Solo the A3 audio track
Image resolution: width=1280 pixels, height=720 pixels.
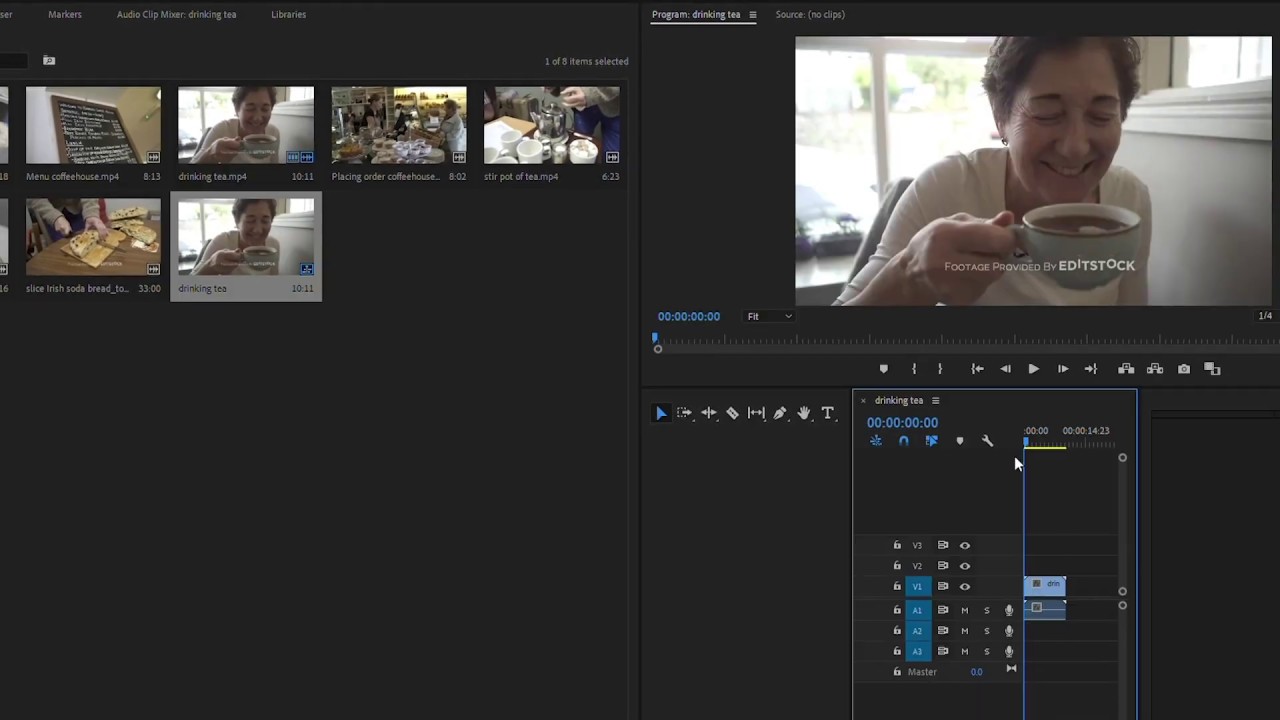tap(987, 651)
